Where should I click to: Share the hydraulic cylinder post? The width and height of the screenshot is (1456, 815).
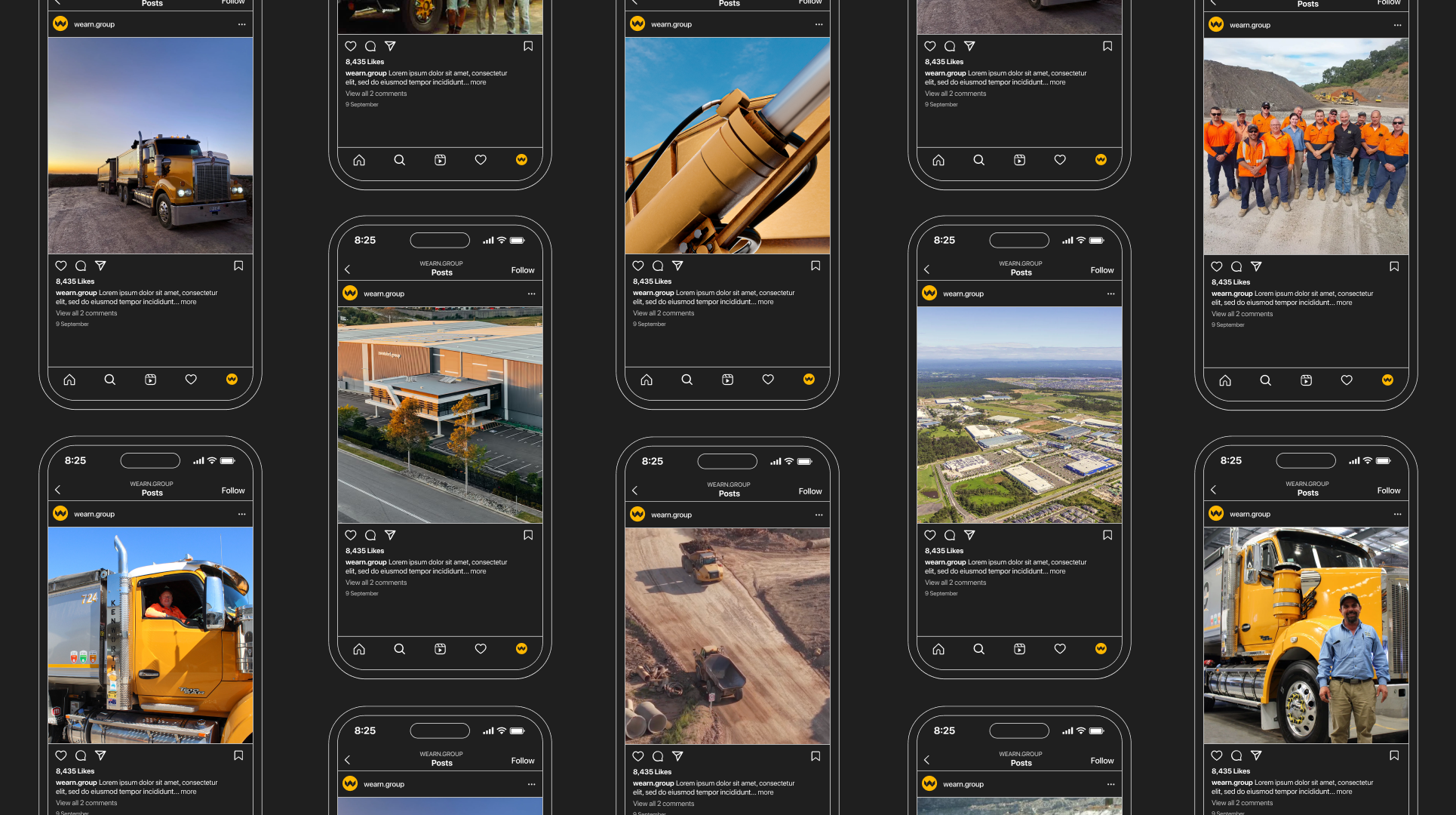click(677, 266)
